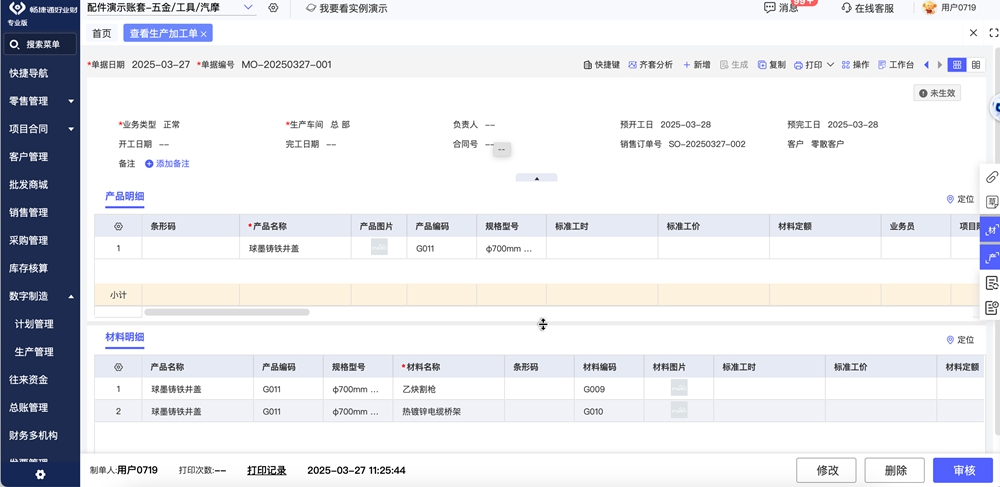Screen dimensions: 1000x487
Task: Click the 审核 approve button
Action: click(962, 470)
